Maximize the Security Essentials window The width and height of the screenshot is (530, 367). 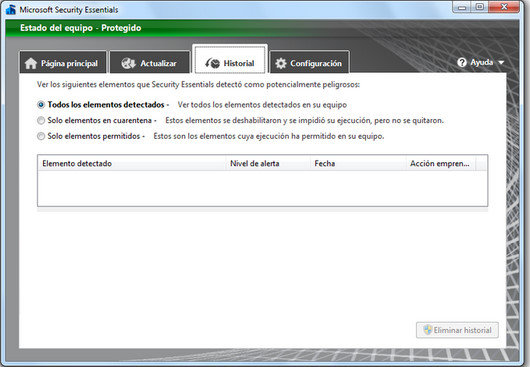pos(480,7)
